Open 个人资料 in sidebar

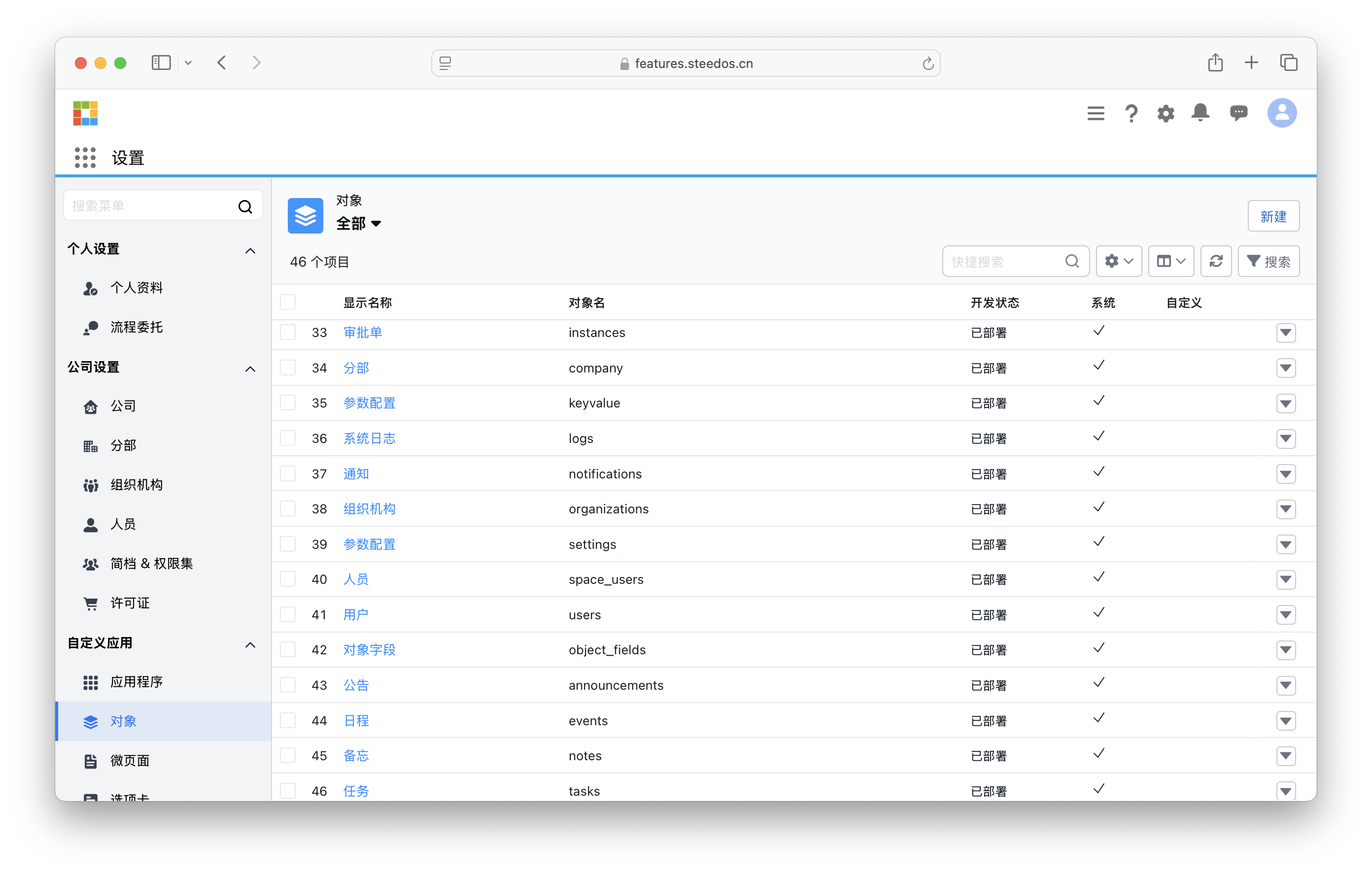[164, 288]
